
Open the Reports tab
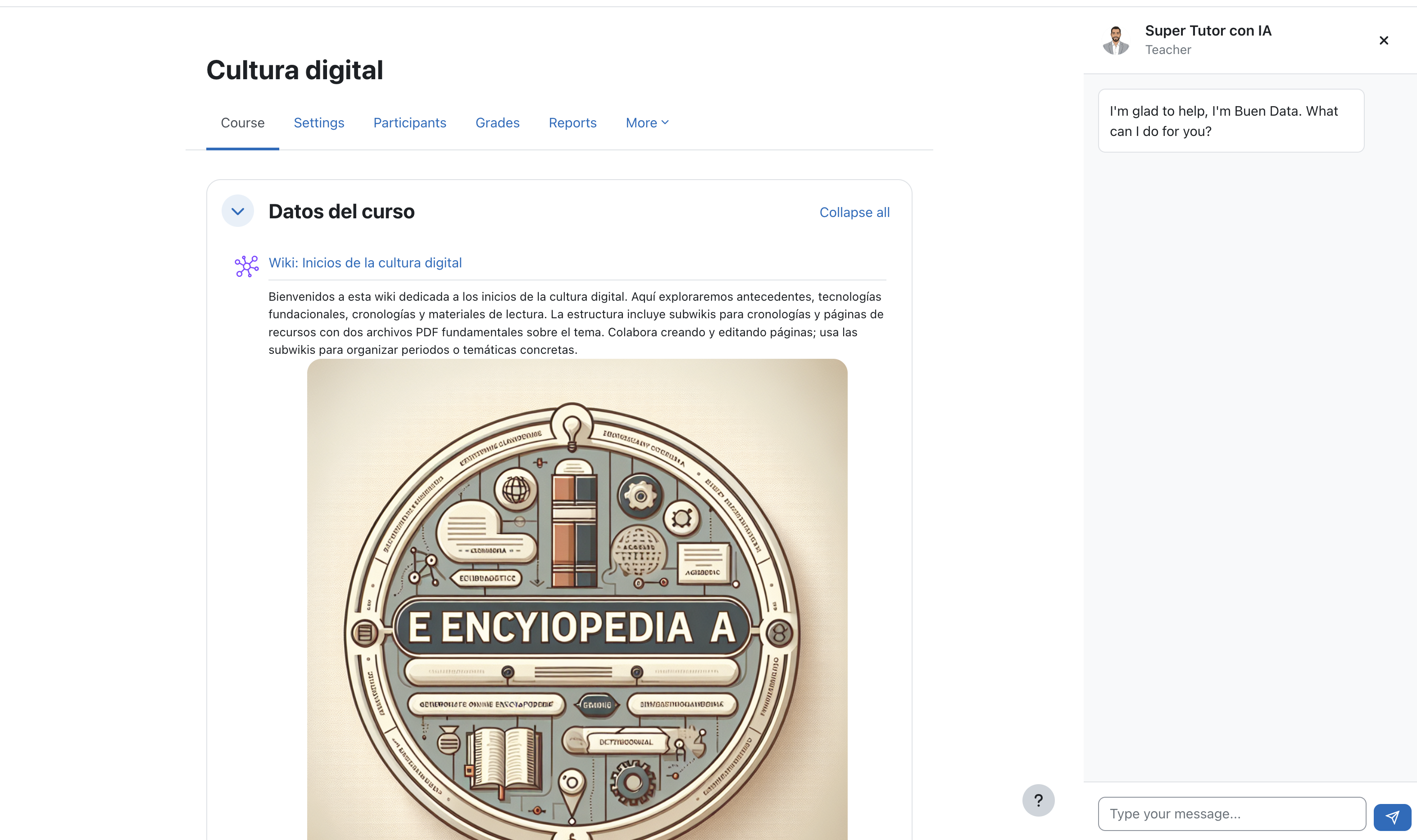coord(572,123)
